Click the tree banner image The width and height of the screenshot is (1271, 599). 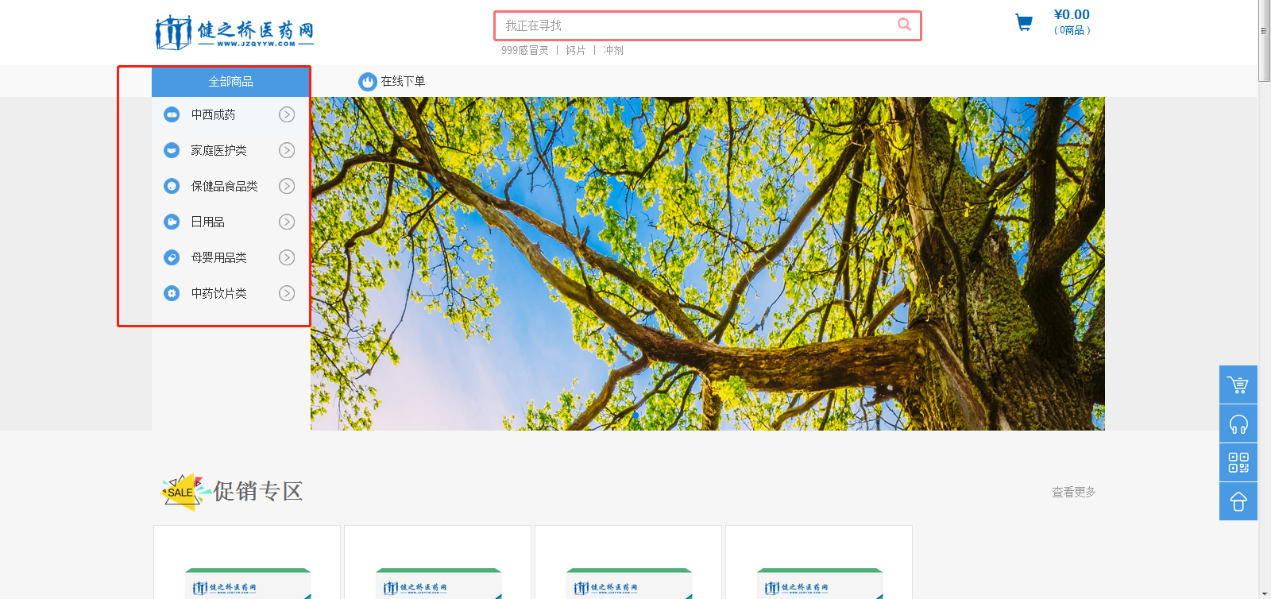[x=708, y=264]
